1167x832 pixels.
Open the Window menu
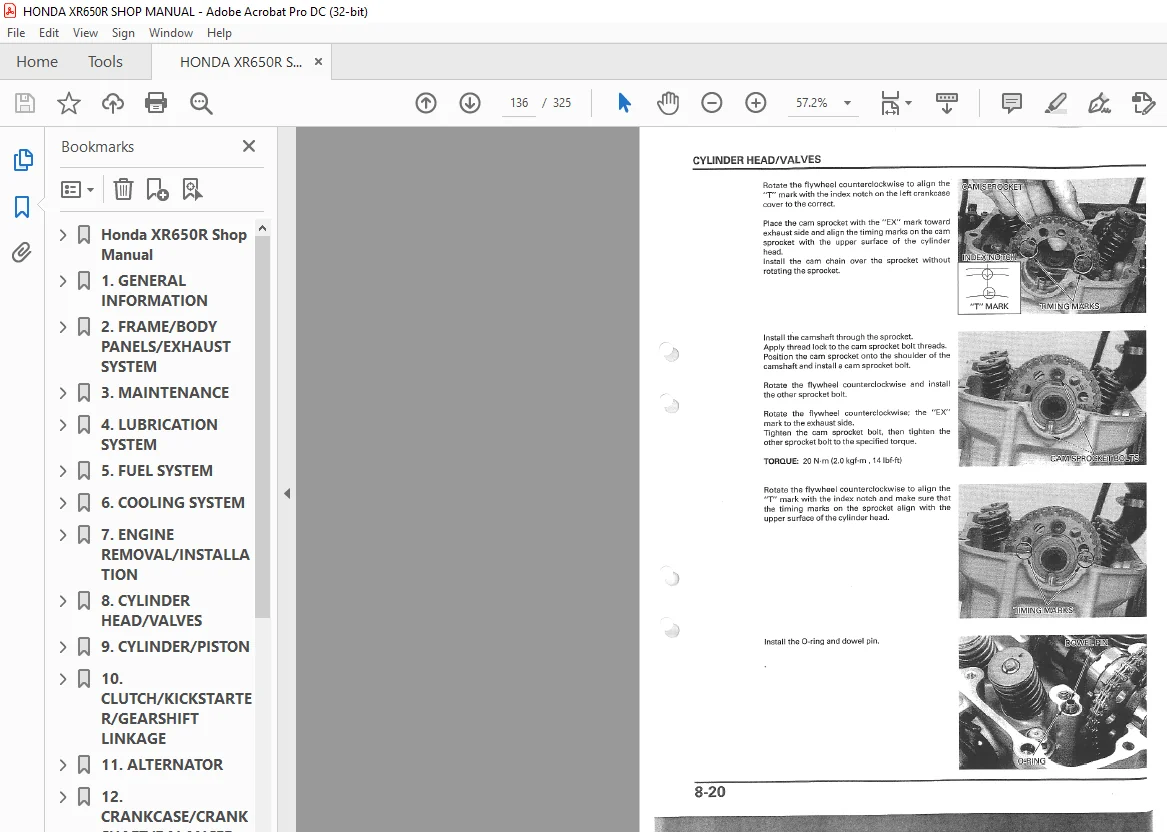coord(170,33)
